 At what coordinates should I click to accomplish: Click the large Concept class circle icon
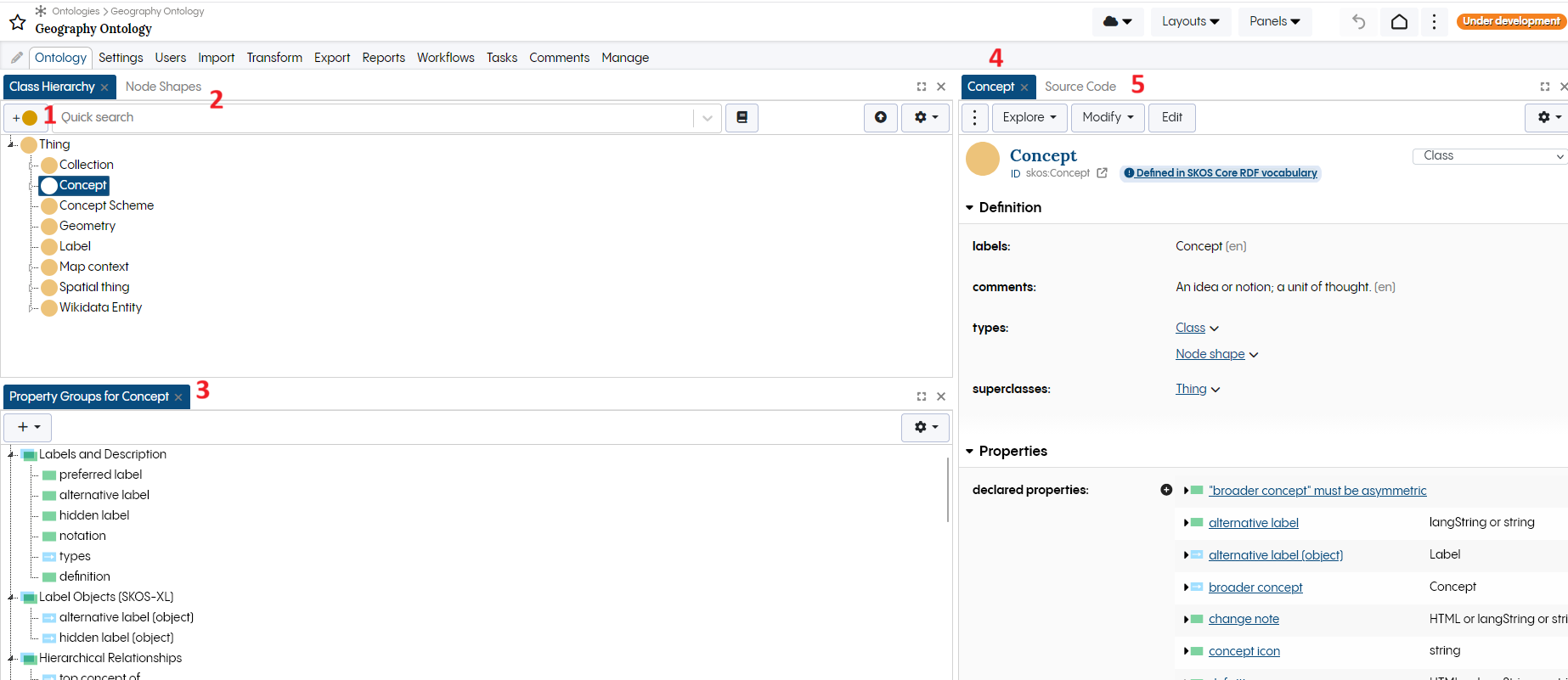(x=983, y=159)
